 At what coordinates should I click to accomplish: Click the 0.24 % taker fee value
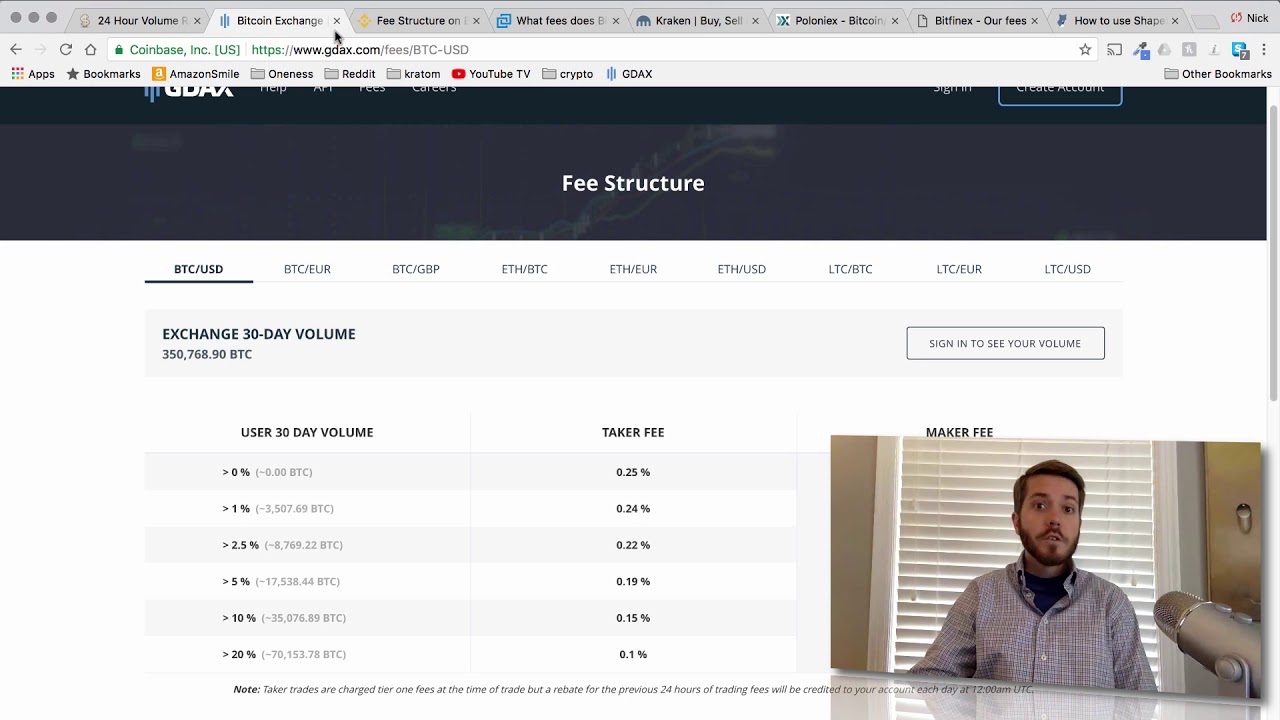633,508
